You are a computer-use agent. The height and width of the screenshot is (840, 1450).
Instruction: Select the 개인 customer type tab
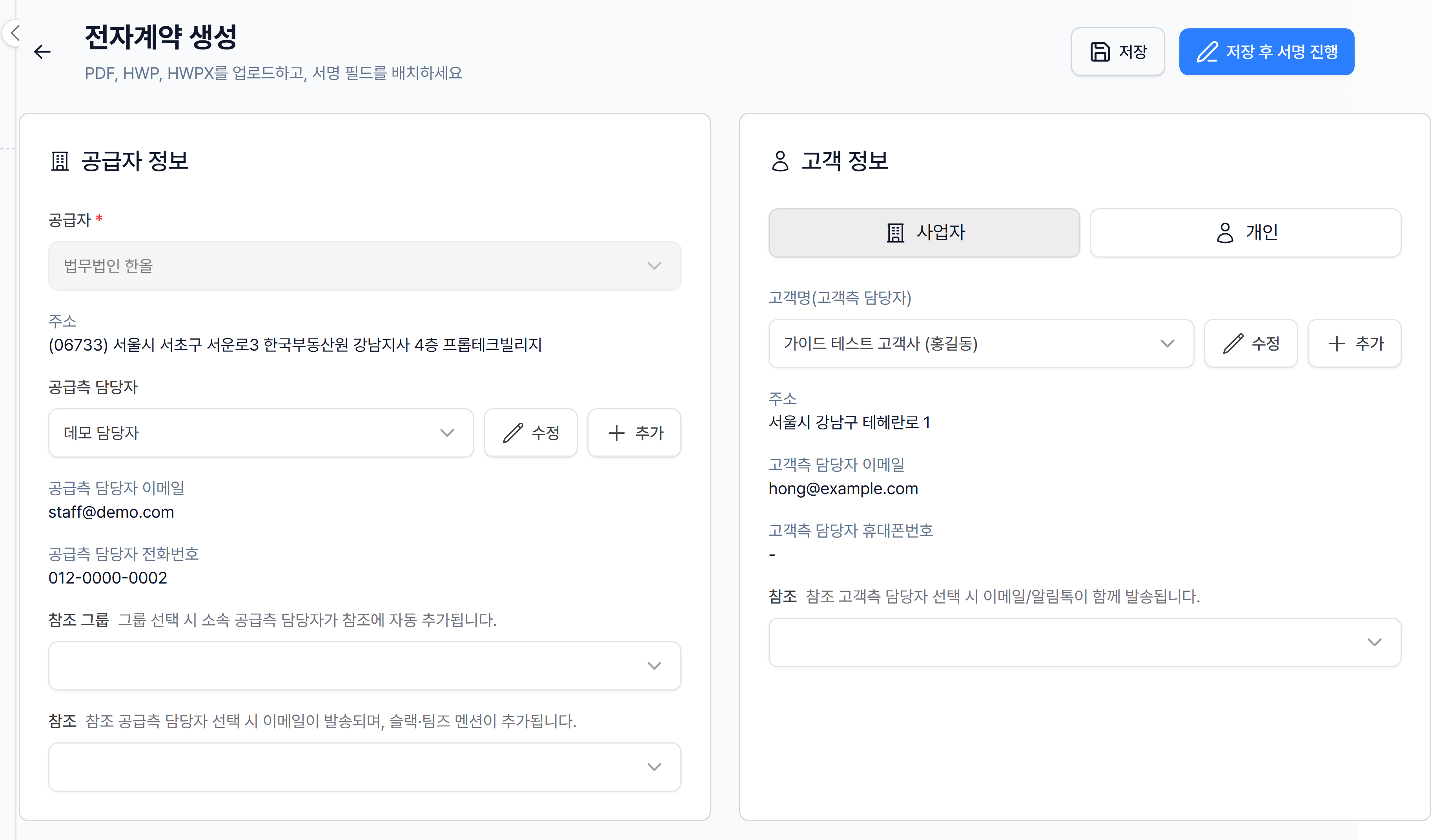[1246, 233]
